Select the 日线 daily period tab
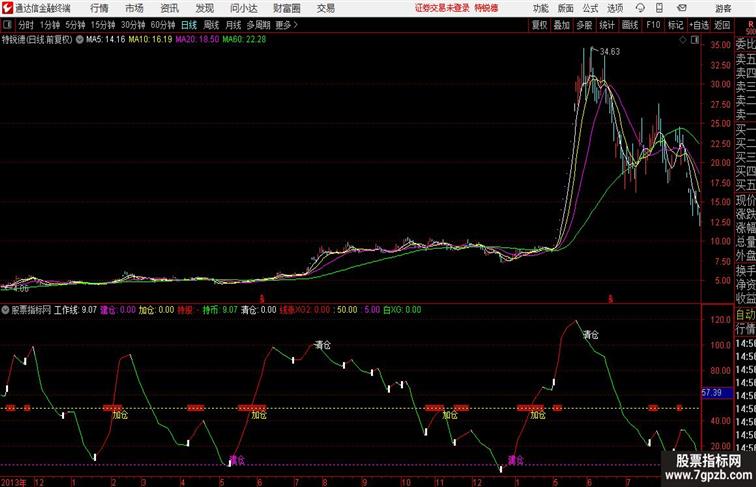The height and width of the screenshot is (487, 756). point(189,25)
